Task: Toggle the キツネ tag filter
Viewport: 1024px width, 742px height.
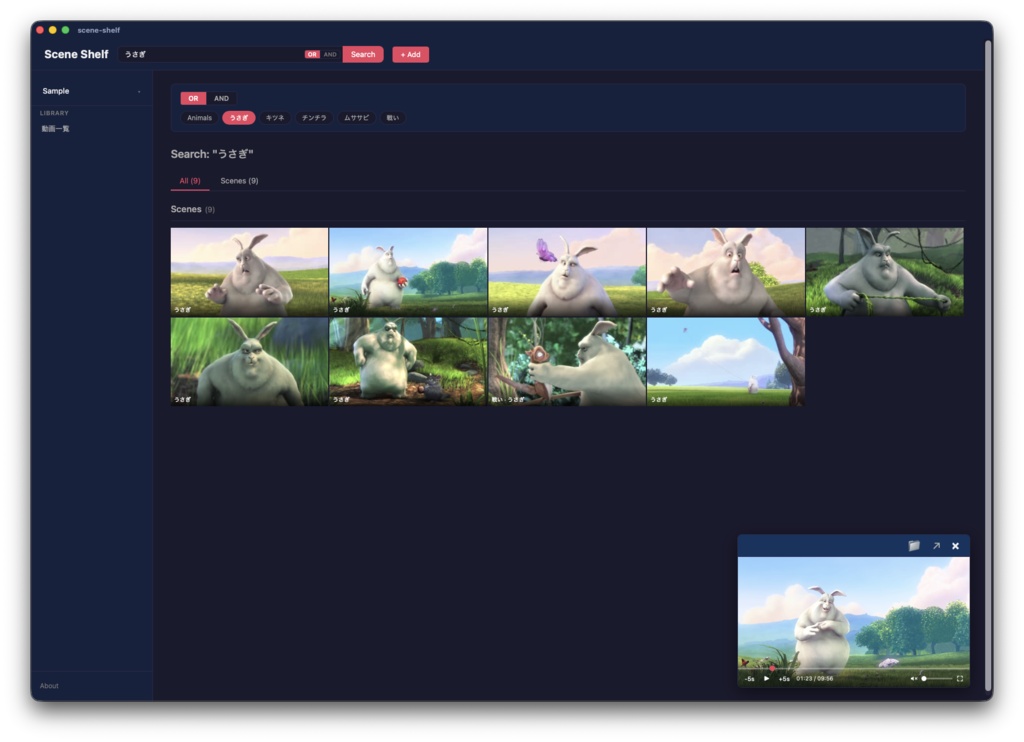Action: [275, 118]
